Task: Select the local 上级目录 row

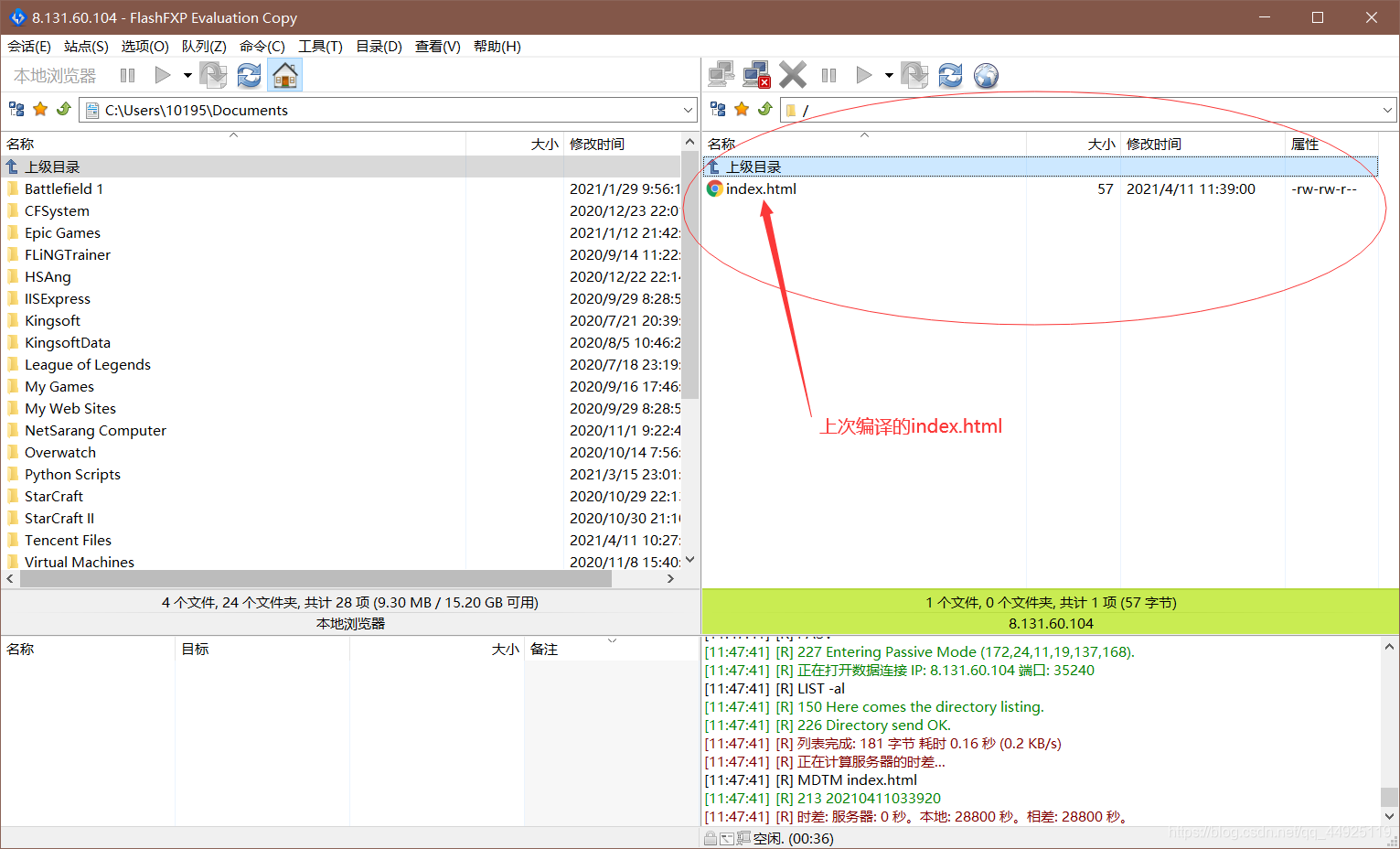Action: pyautogui.click(x=341, y=167)
